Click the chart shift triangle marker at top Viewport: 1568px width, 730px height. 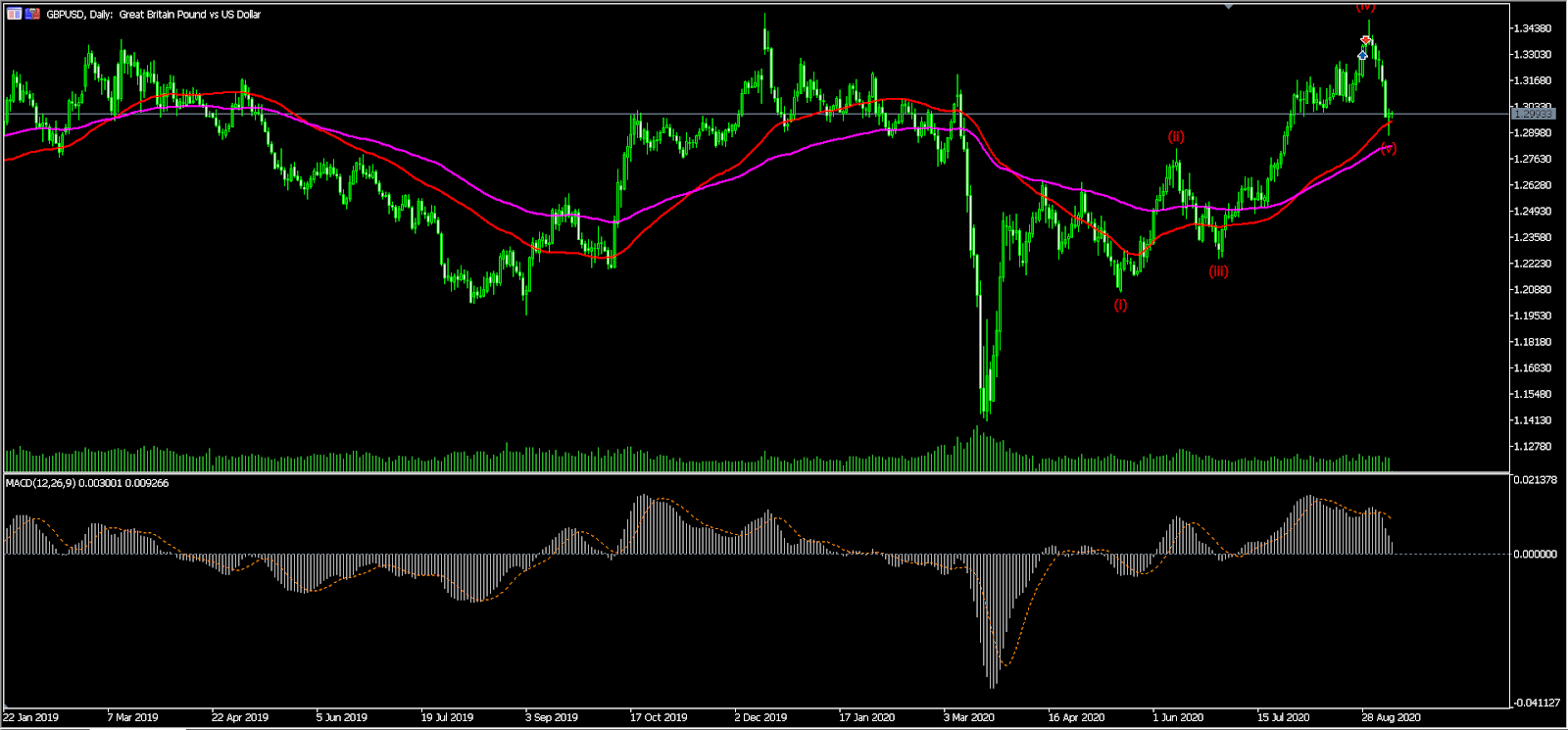(1229, 6)
